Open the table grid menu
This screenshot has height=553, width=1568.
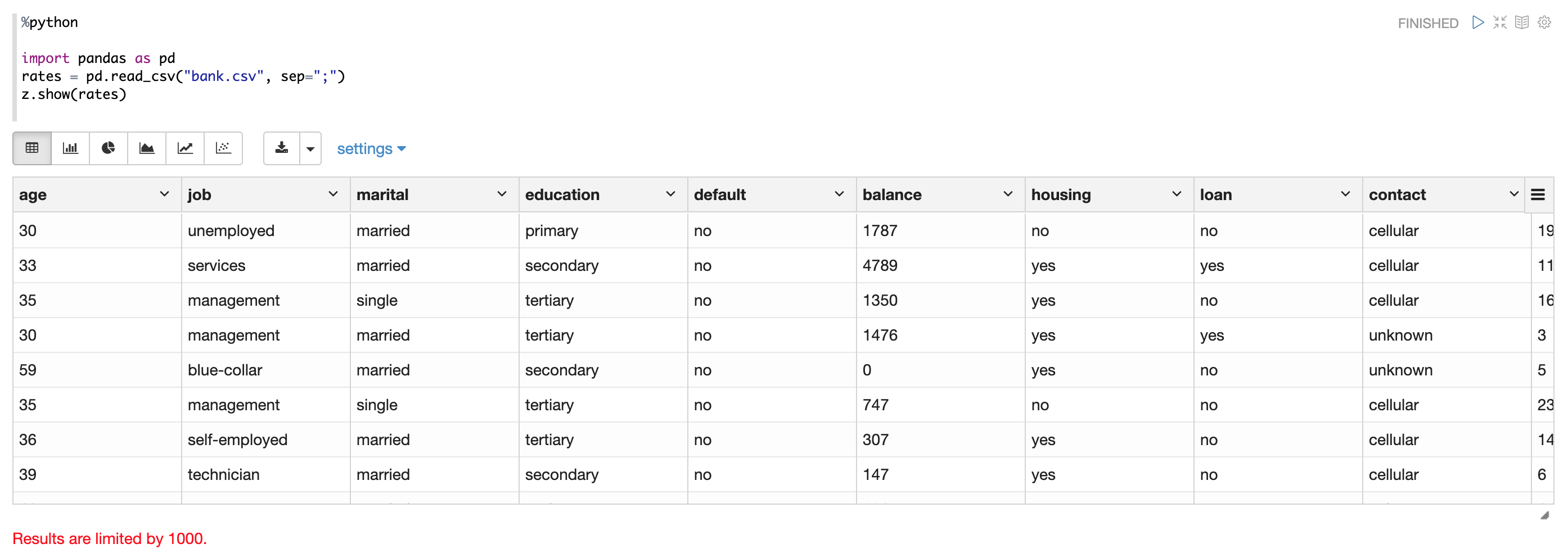(1538, 194)
